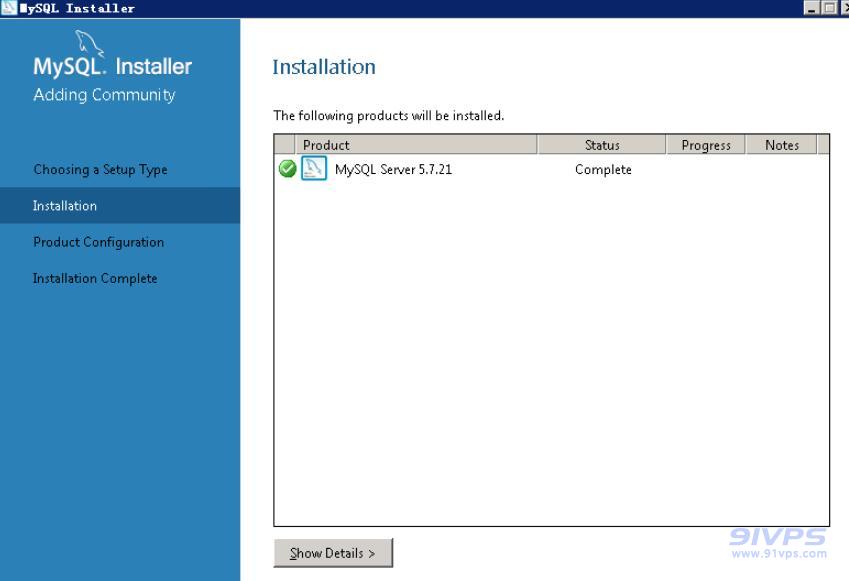Minimize the MySQL Installer window

811,8
